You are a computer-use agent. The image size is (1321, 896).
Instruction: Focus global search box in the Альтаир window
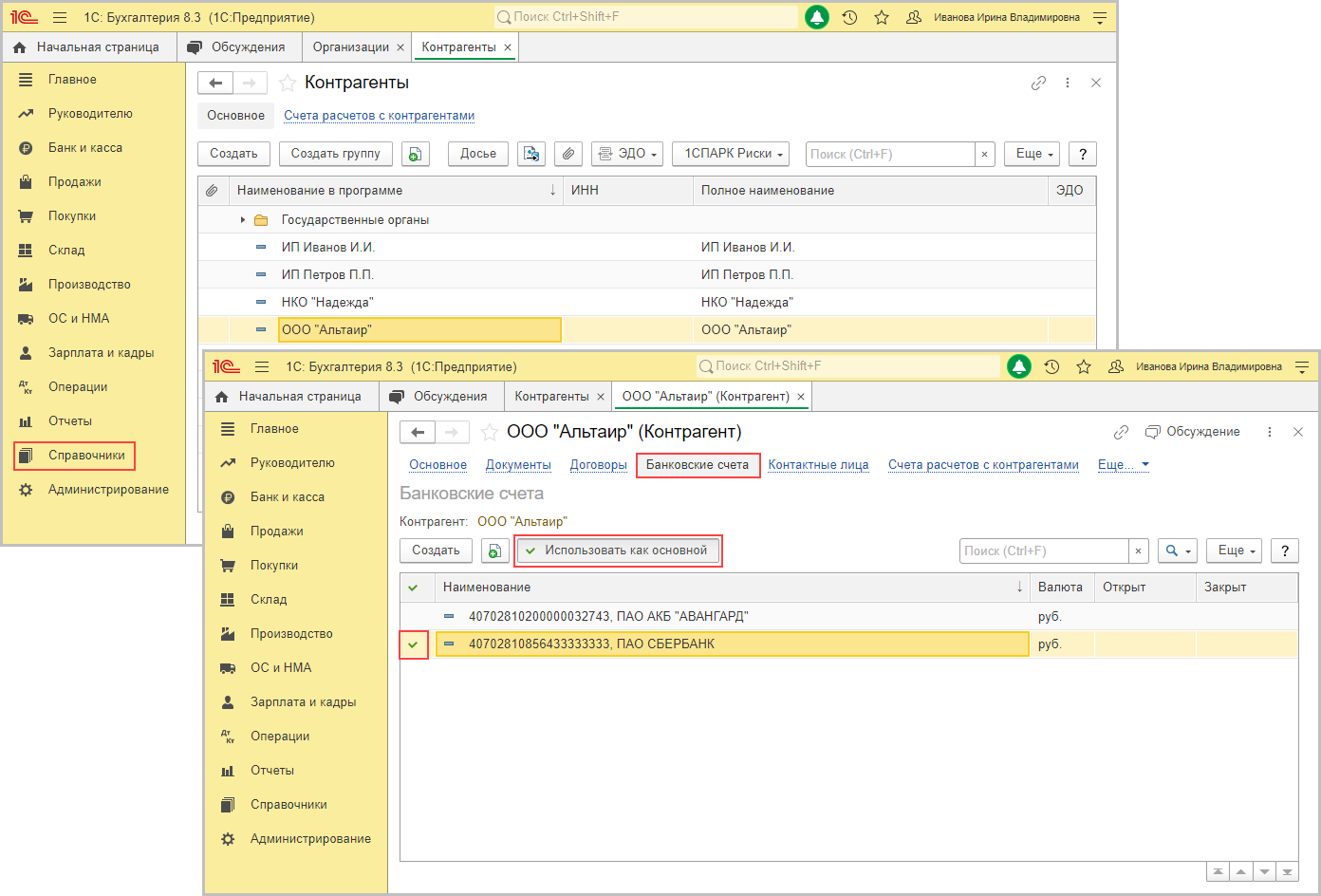coord(848,366)
